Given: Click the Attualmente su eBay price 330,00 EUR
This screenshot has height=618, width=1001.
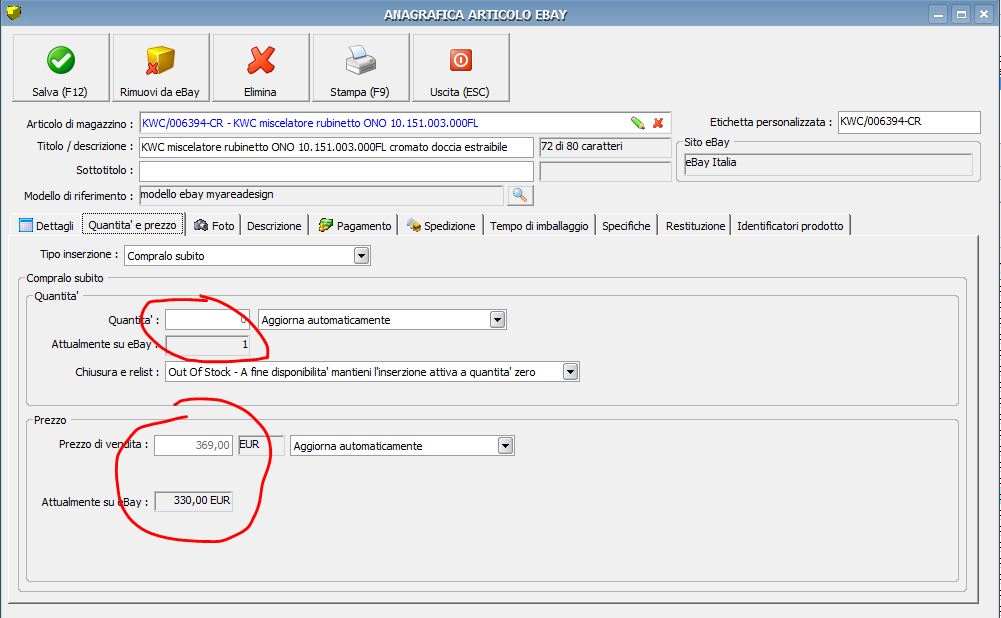Looking at the screenshot, I should (194, 501).
